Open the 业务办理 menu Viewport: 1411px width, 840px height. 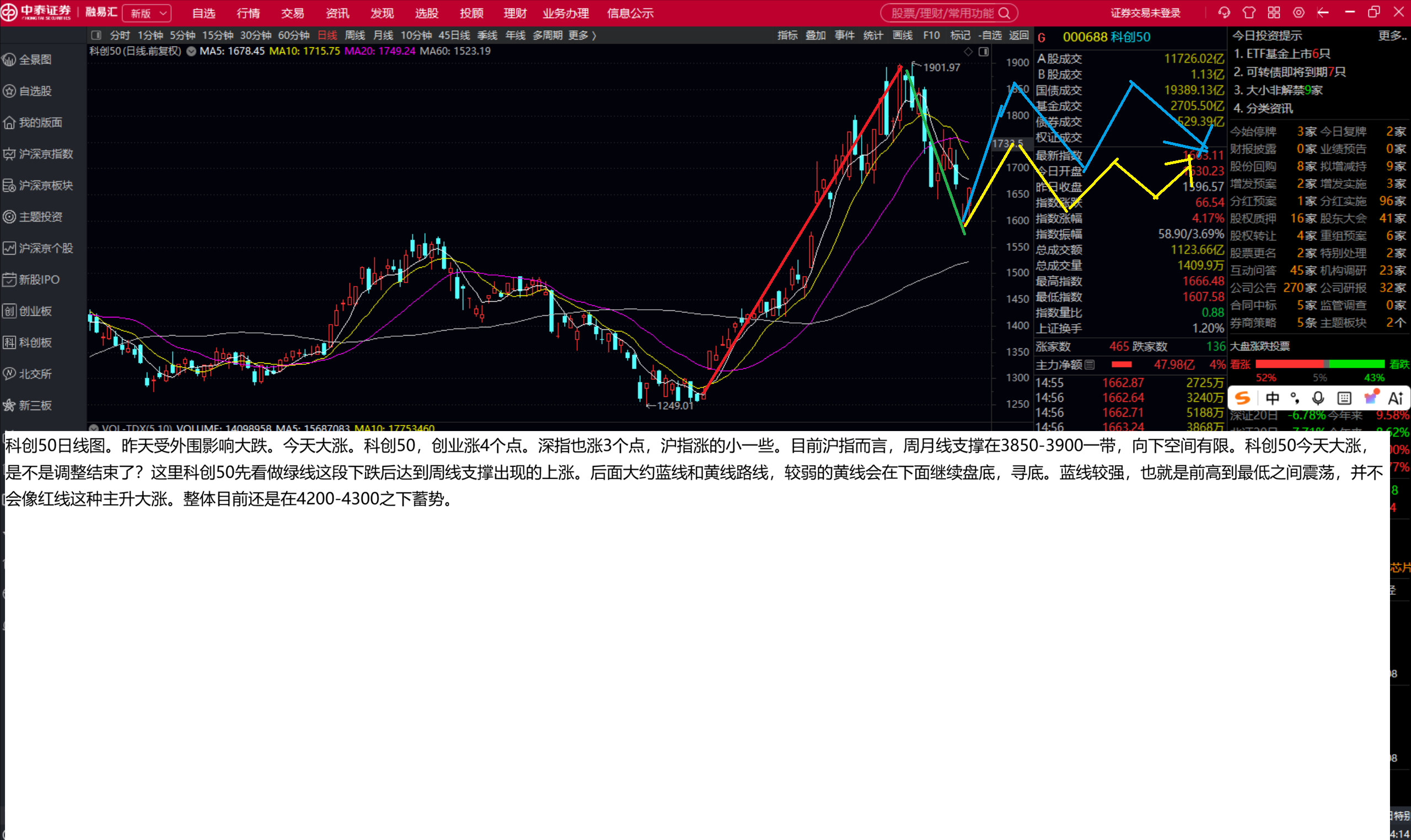[x=566, y=13]
